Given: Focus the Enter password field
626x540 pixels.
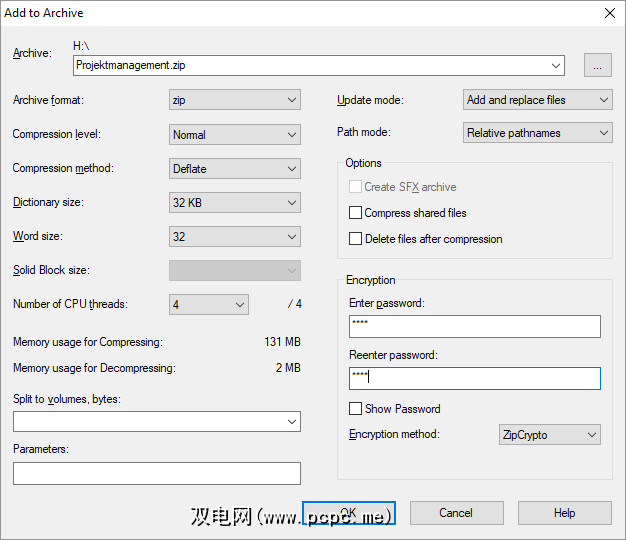Looking at the screenshot, I should pos(474,327).
